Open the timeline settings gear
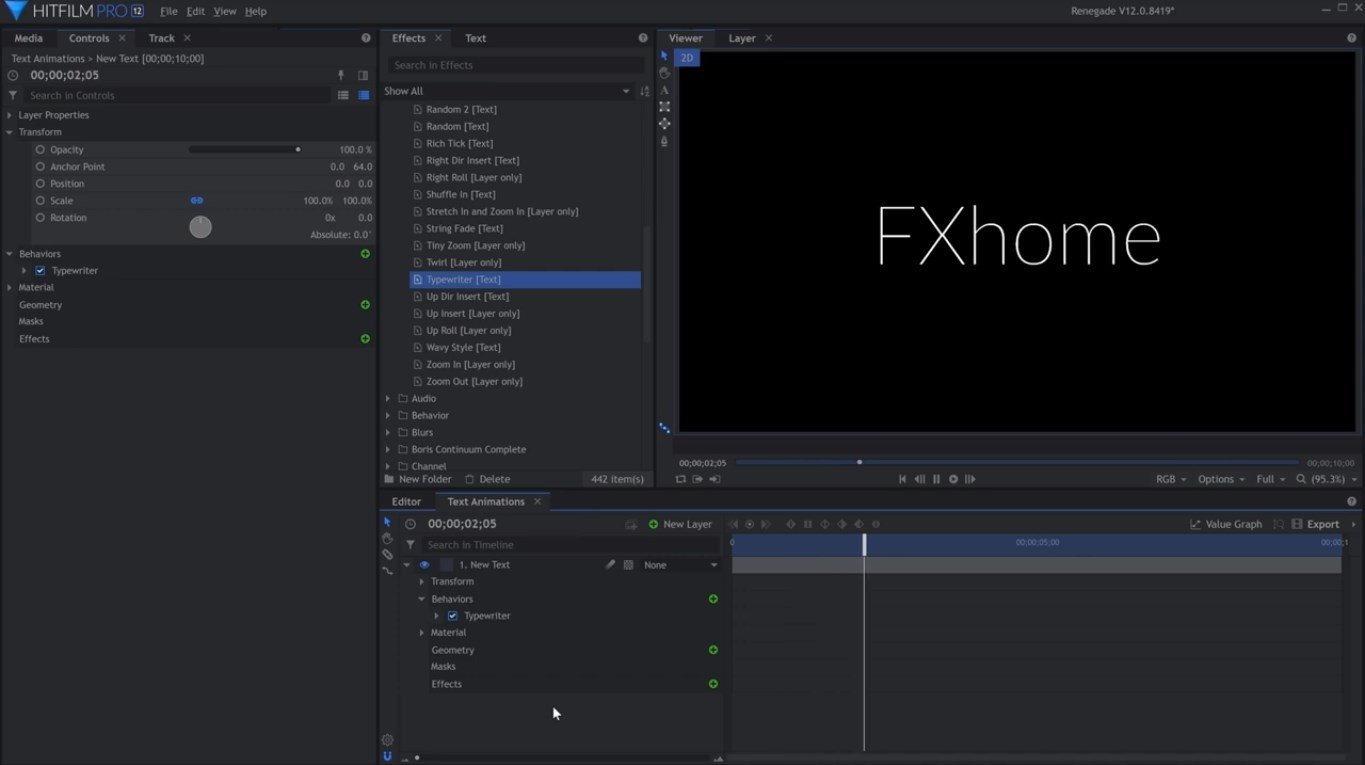The image size is (1365, 765). point(387,740)
